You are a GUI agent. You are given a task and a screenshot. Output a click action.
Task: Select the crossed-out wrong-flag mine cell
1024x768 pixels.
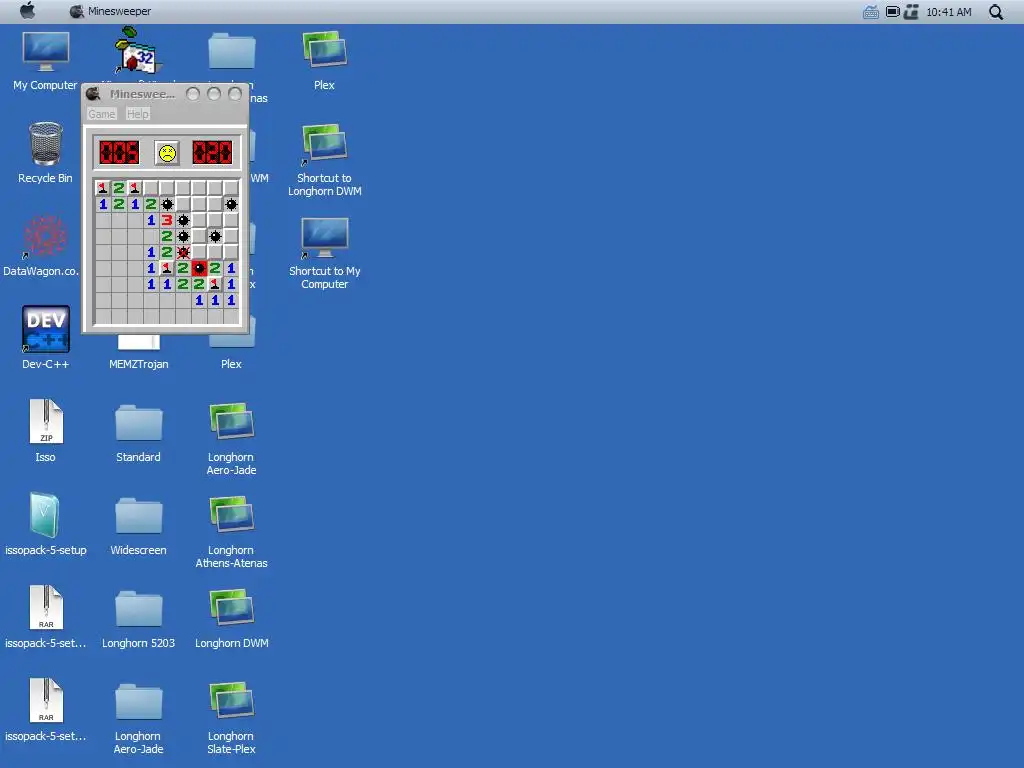click(184, 252)
